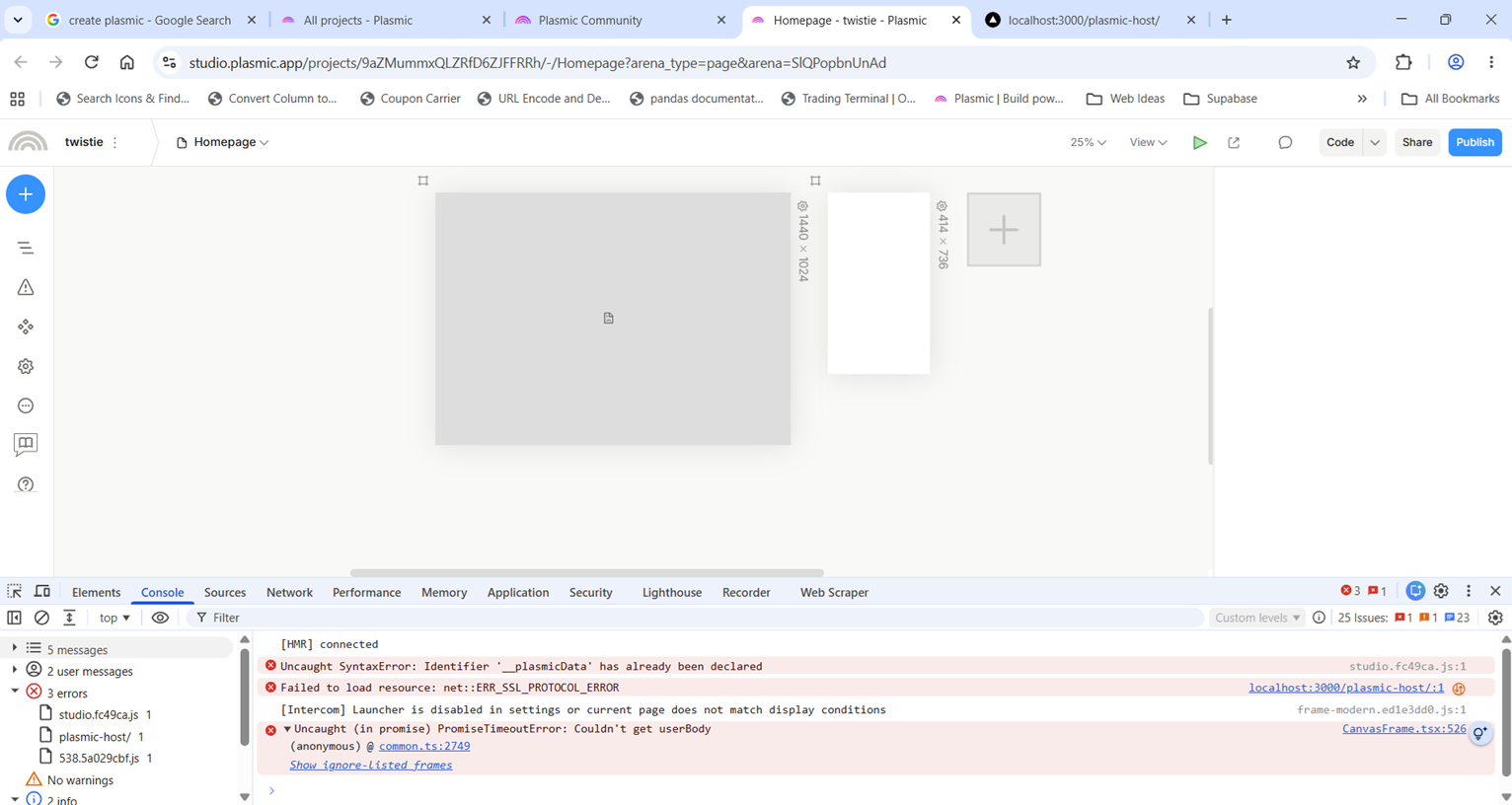This screenshot has height=805, width=1512.
Task: Show more bookmarks with double chevron
Action: coord(1362,99)
